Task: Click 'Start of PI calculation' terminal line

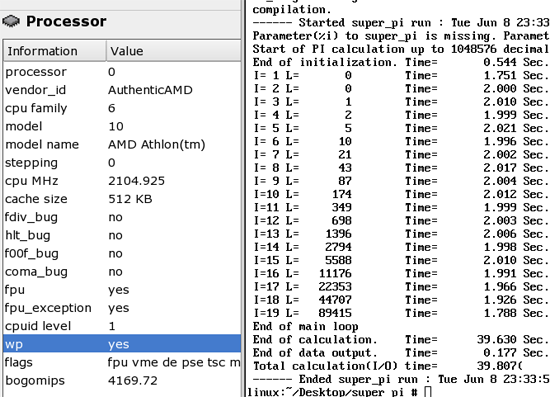Action: (x=401, y=49)
